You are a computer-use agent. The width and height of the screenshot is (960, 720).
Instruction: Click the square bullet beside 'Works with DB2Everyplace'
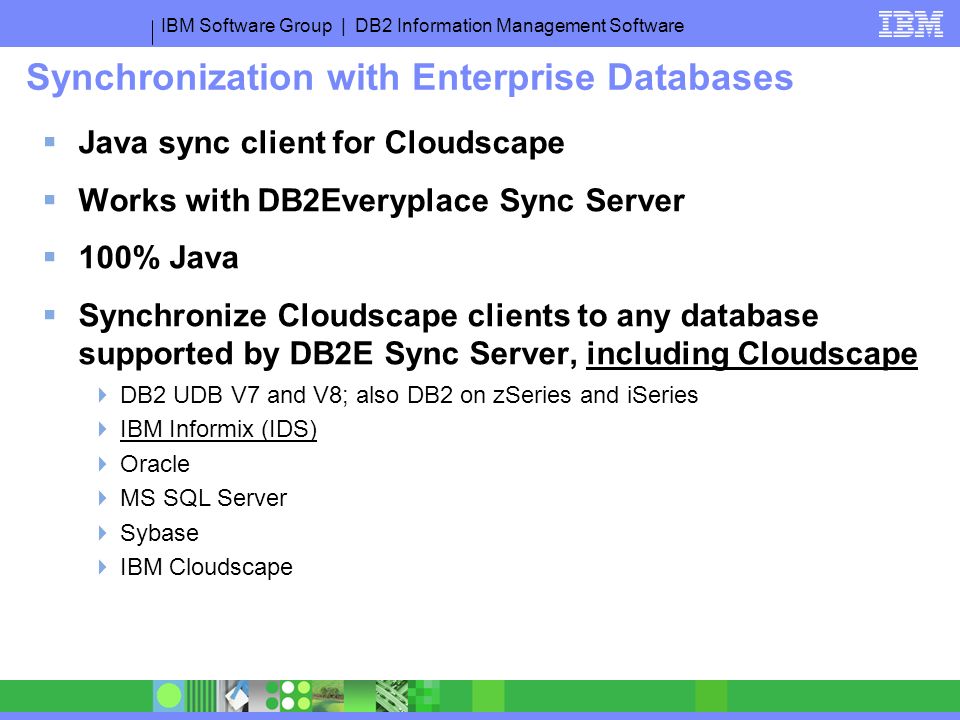(x=50, y=200)
